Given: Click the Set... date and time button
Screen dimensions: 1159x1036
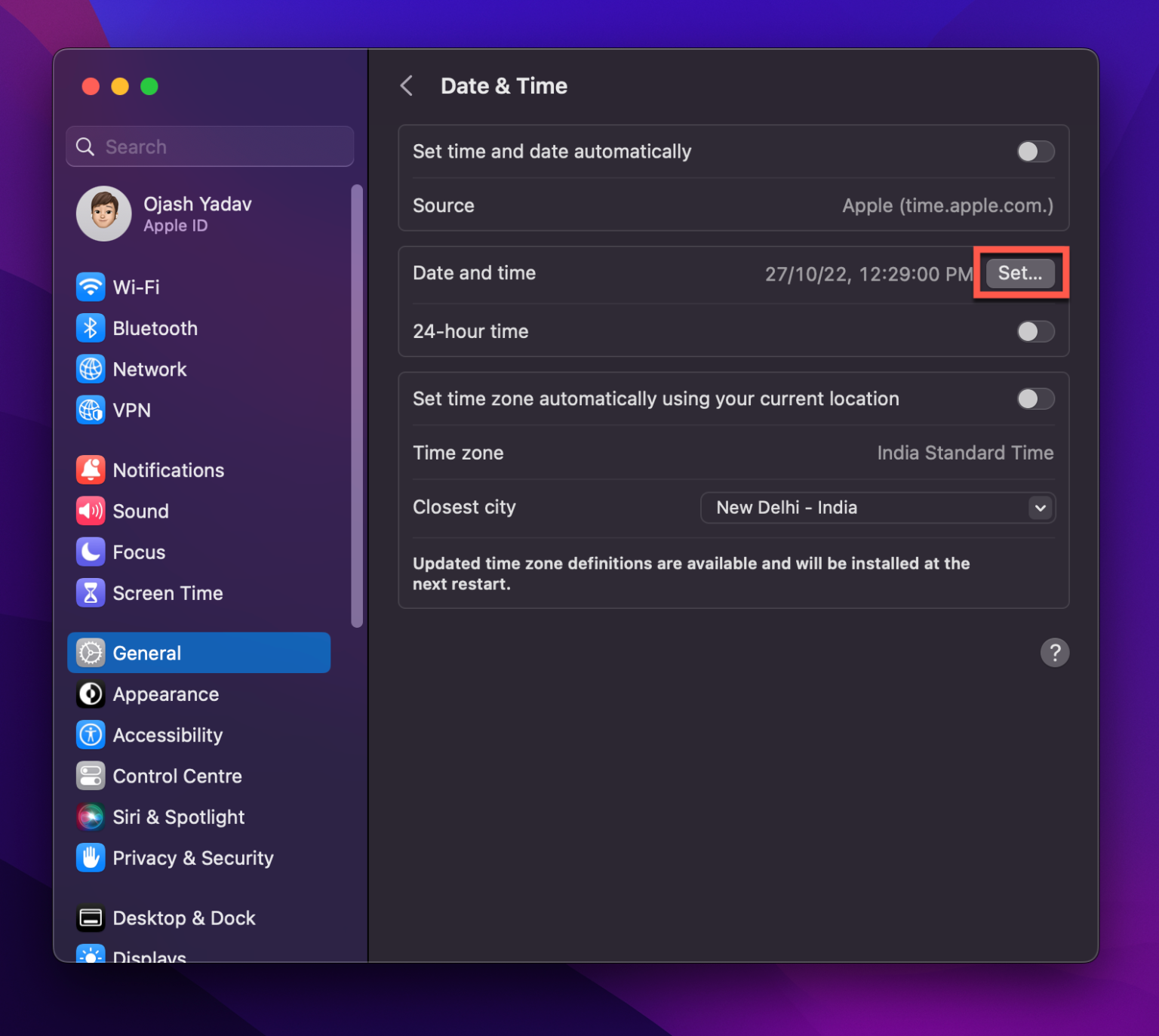Looking at the screenshot, I should click(x=1019, y=273).
